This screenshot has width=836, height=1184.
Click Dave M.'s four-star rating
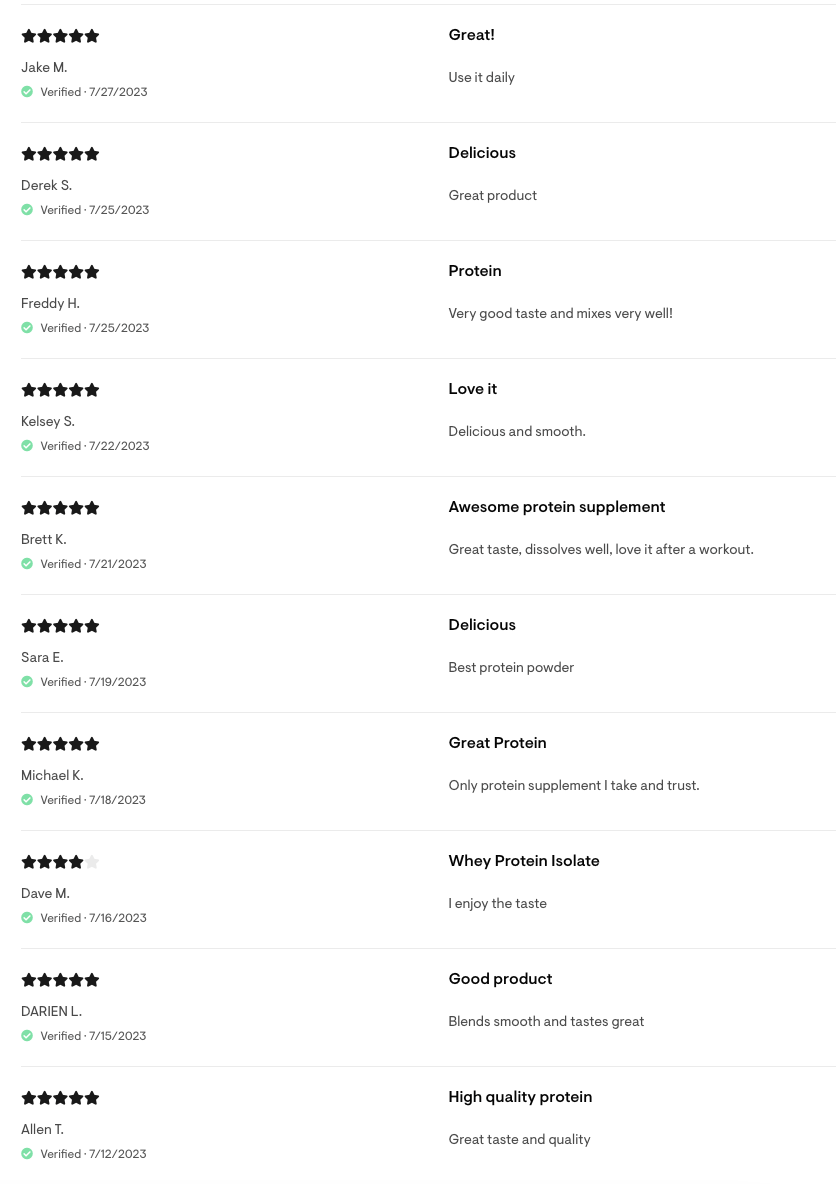coord(60,862)
